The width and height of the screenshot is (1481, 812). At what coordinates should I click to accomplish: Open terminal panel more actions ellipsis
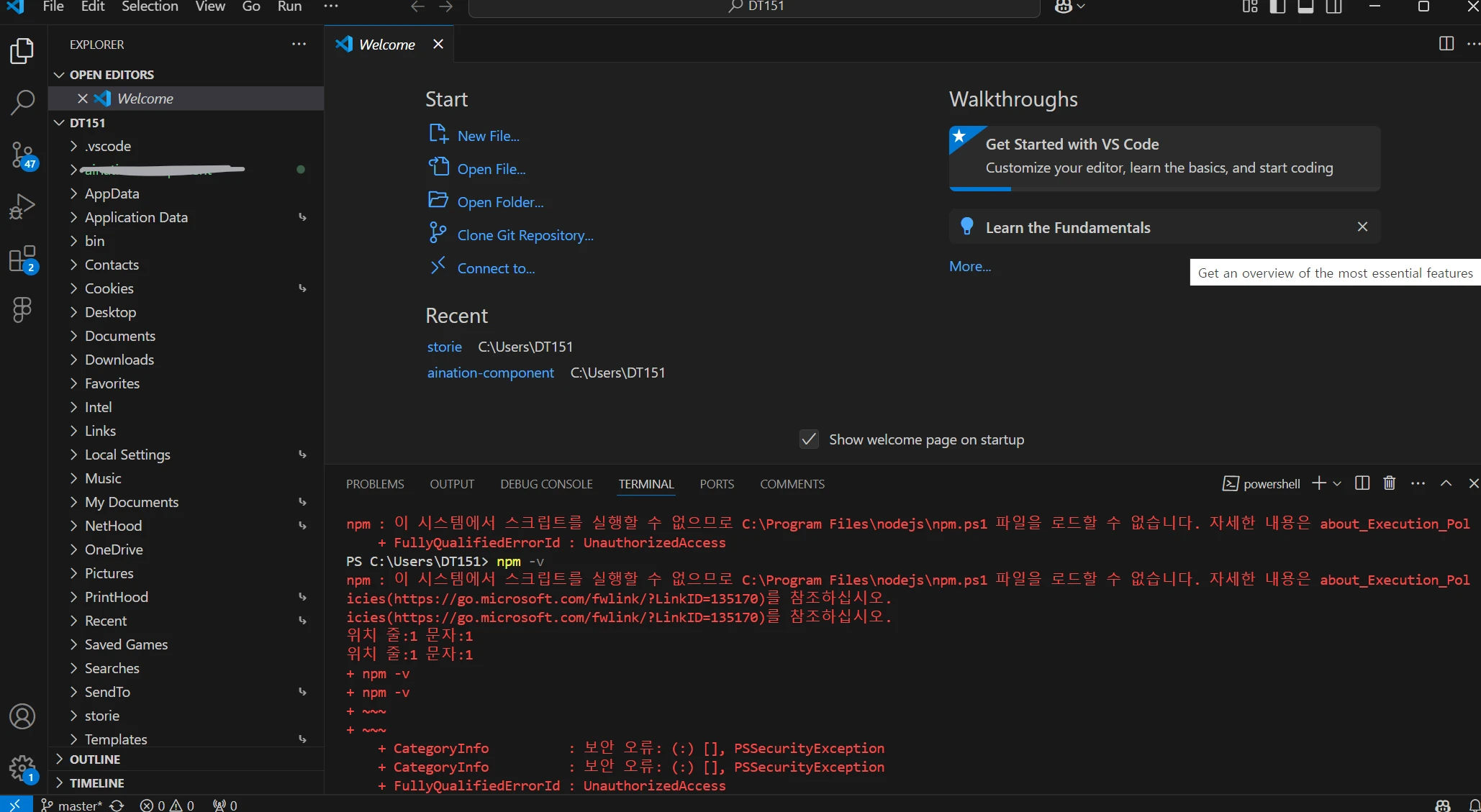[x=1418, y=483]
